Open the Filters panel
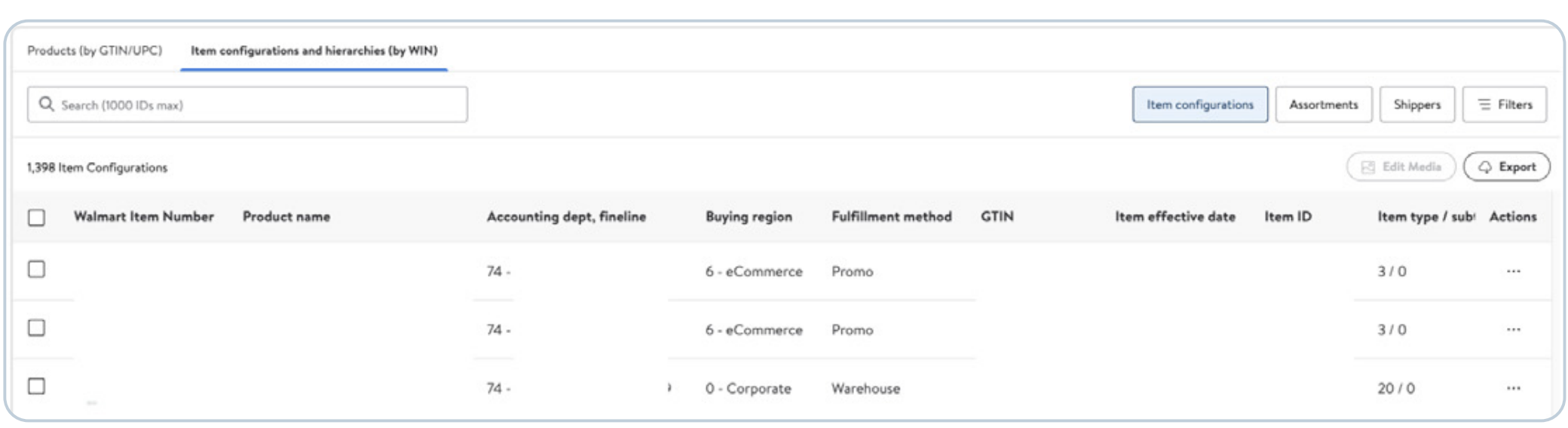This screenshot has width=1568, height=428. [1505, 105]
